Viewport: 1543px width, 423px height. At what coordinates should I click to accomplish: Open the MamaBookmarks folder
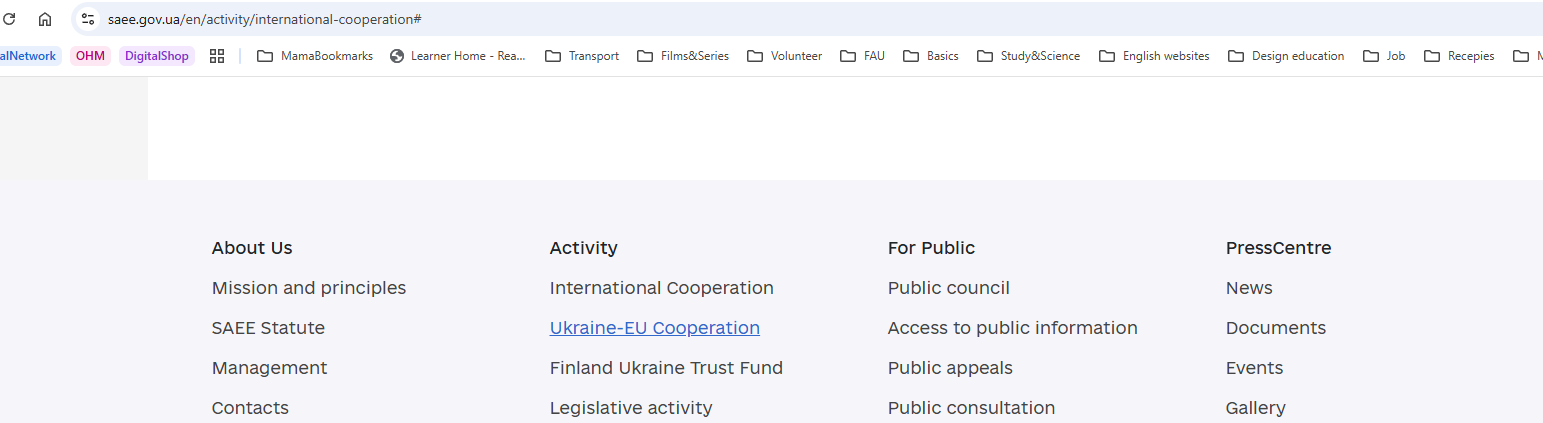[x=315, y=56]
